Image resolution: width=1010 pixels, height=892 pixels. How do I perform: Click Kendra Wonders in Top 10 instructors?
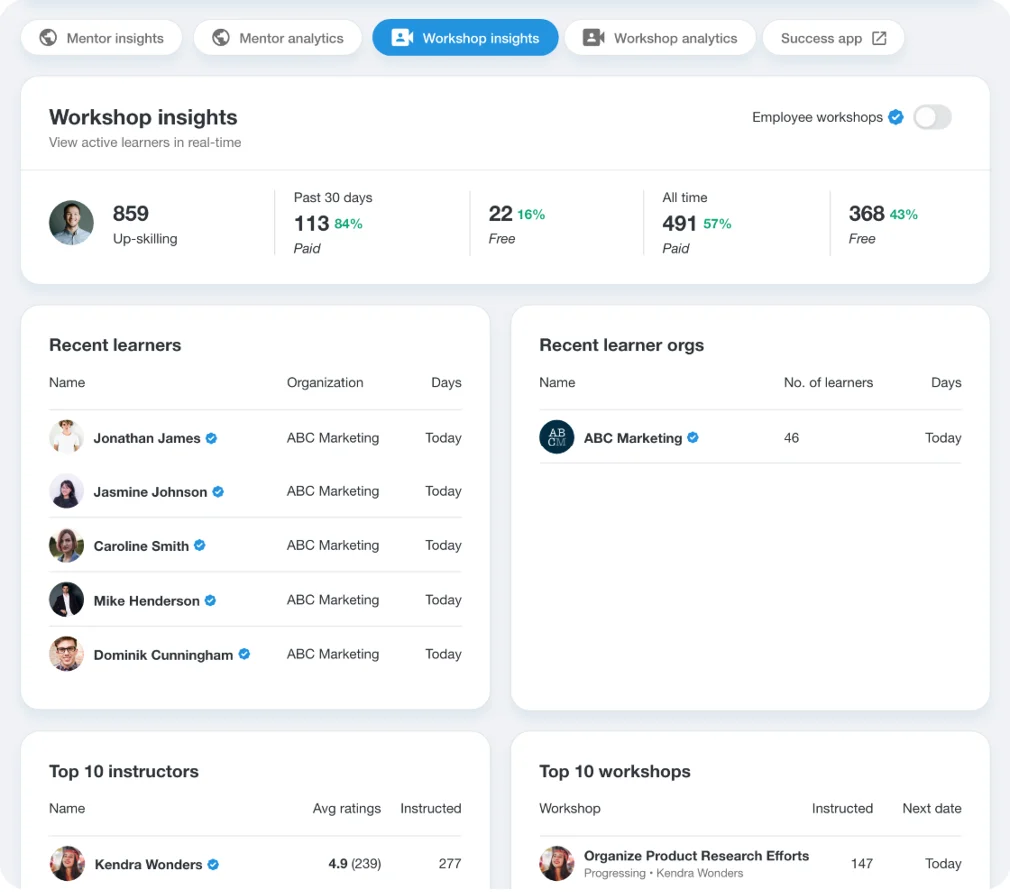point(147,863)
